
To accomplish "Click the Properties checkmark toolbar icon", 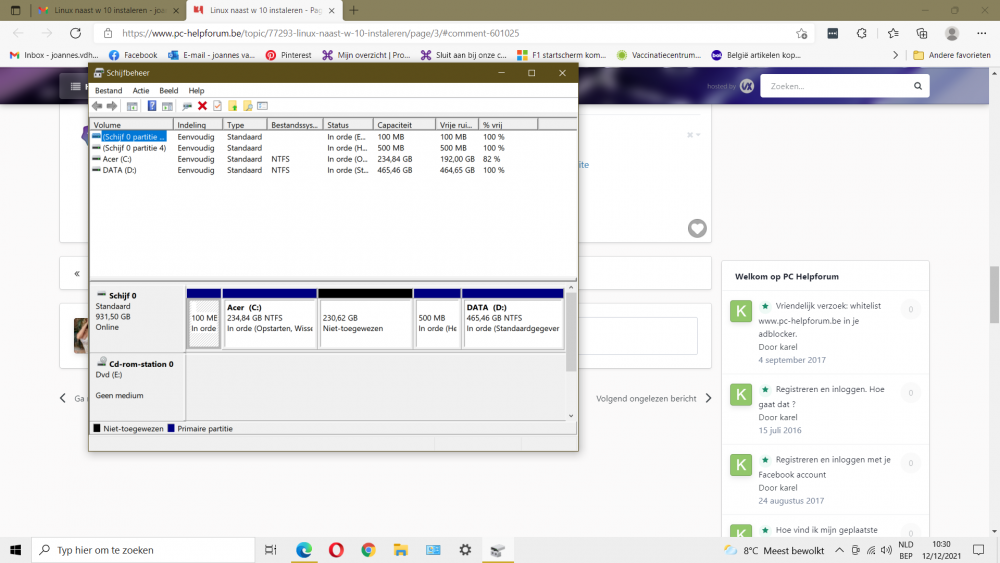I will (x=217, y=106).
